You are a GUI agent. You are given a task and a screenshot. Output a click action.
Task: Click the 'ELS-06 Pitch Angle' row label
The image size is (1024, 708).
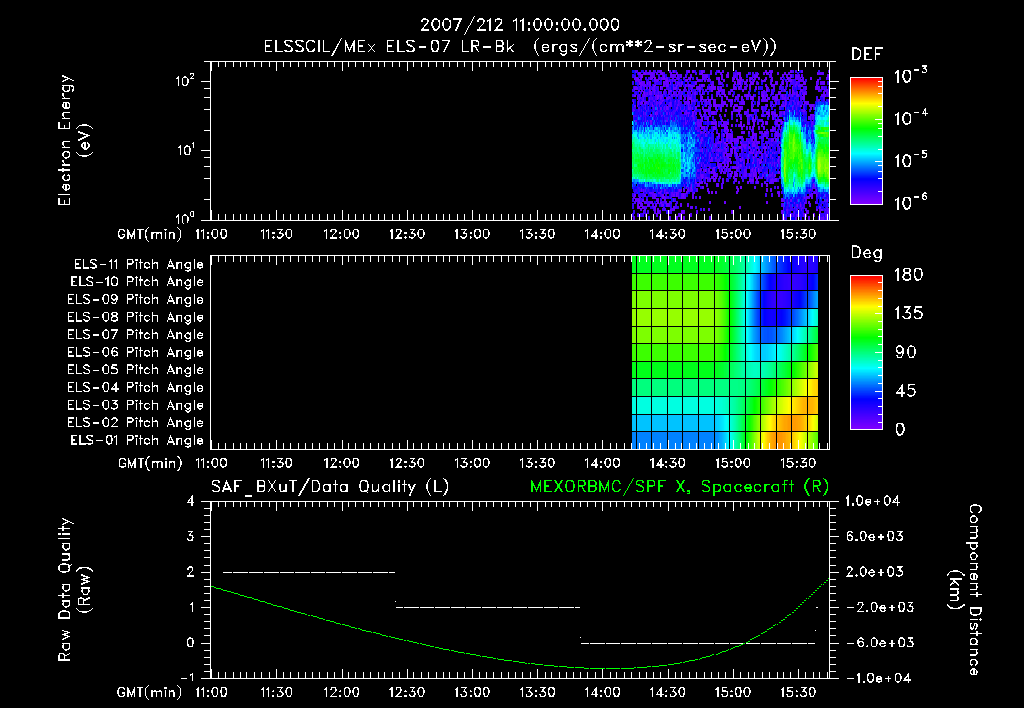[136, 353]
